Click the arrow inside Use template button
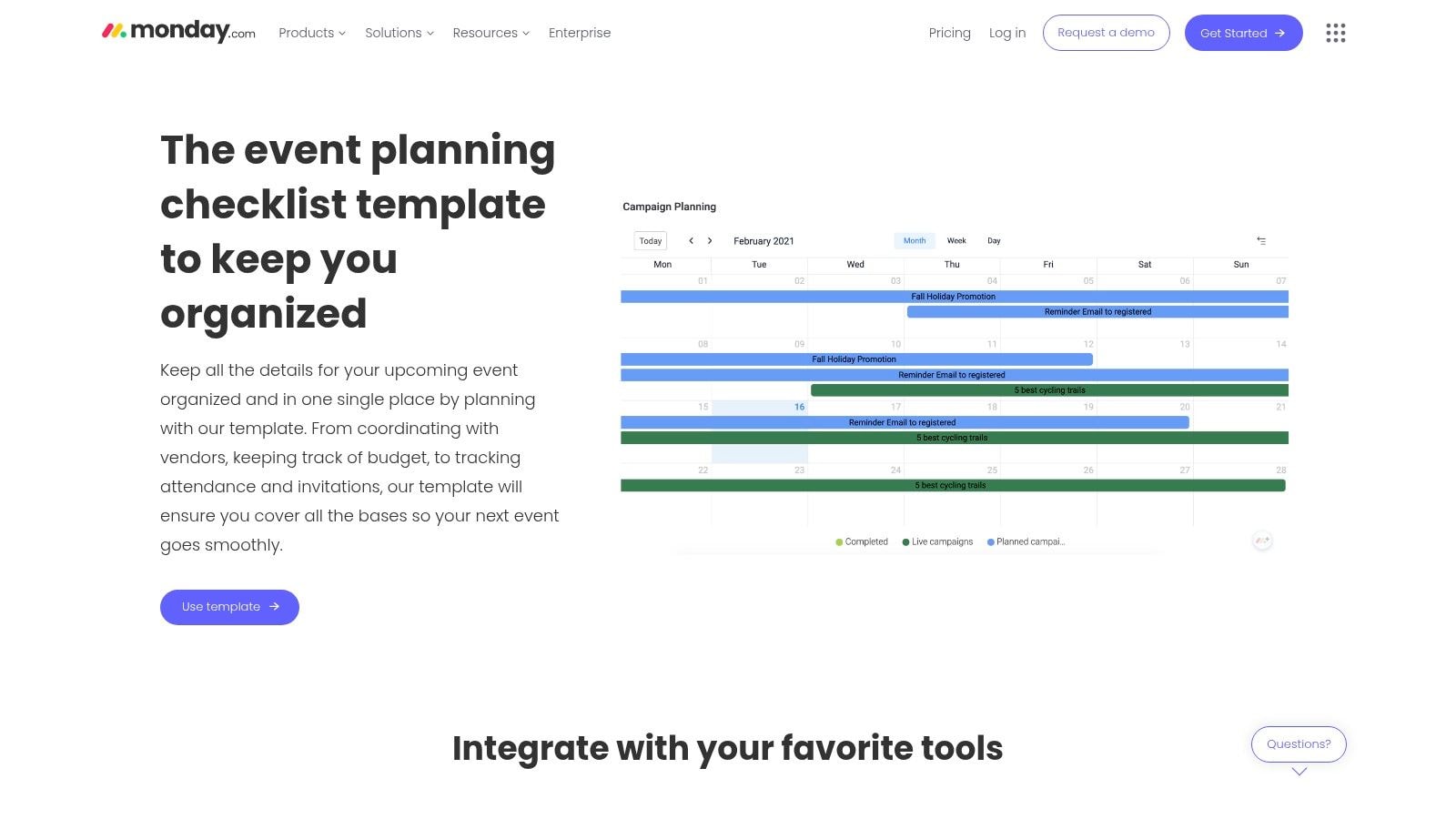The image size is (1456, 819). point(273,606)
